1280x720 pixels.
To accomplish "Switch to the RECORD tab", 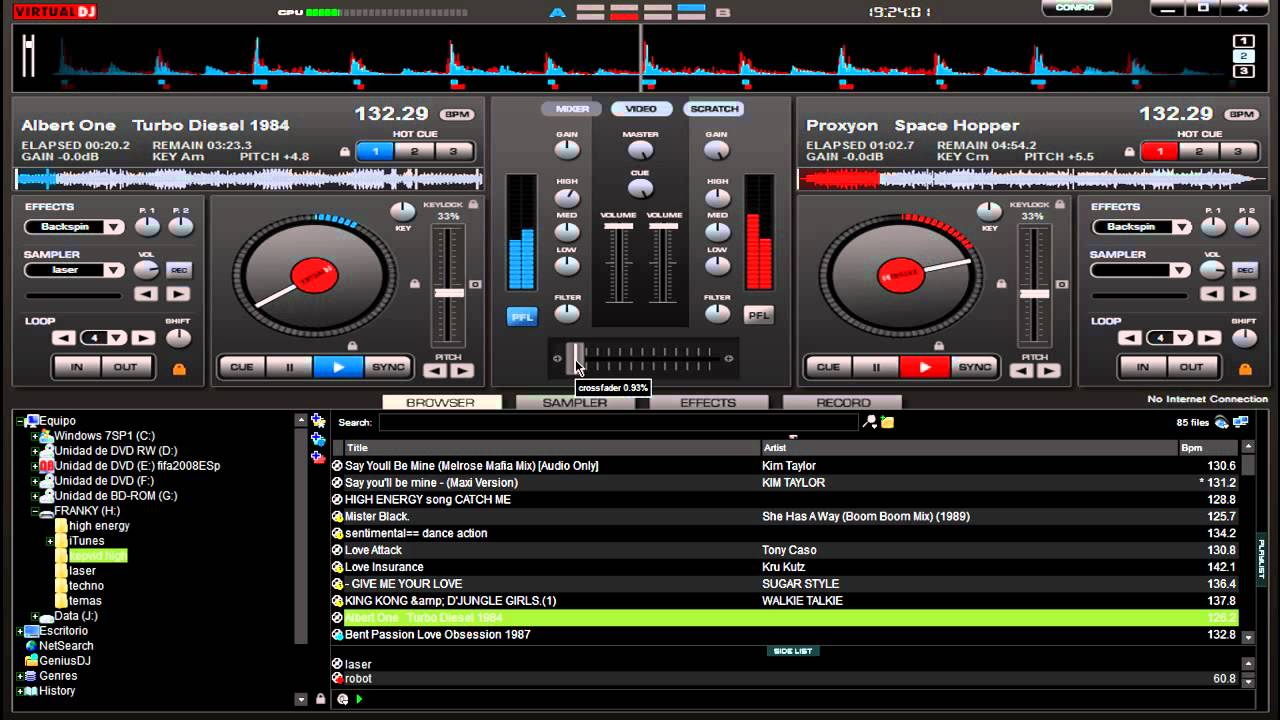I will point(843,403).
